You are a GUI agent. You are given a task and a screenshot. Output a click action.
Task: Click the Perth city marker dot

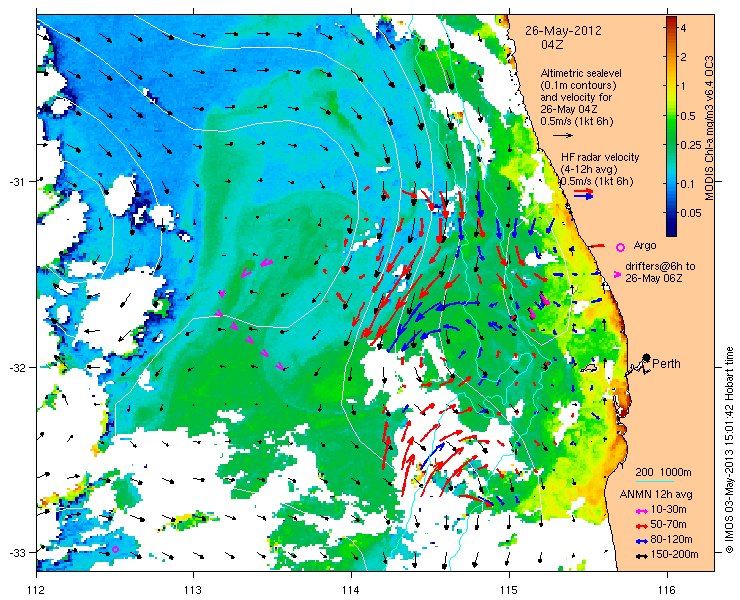(646, 357)
